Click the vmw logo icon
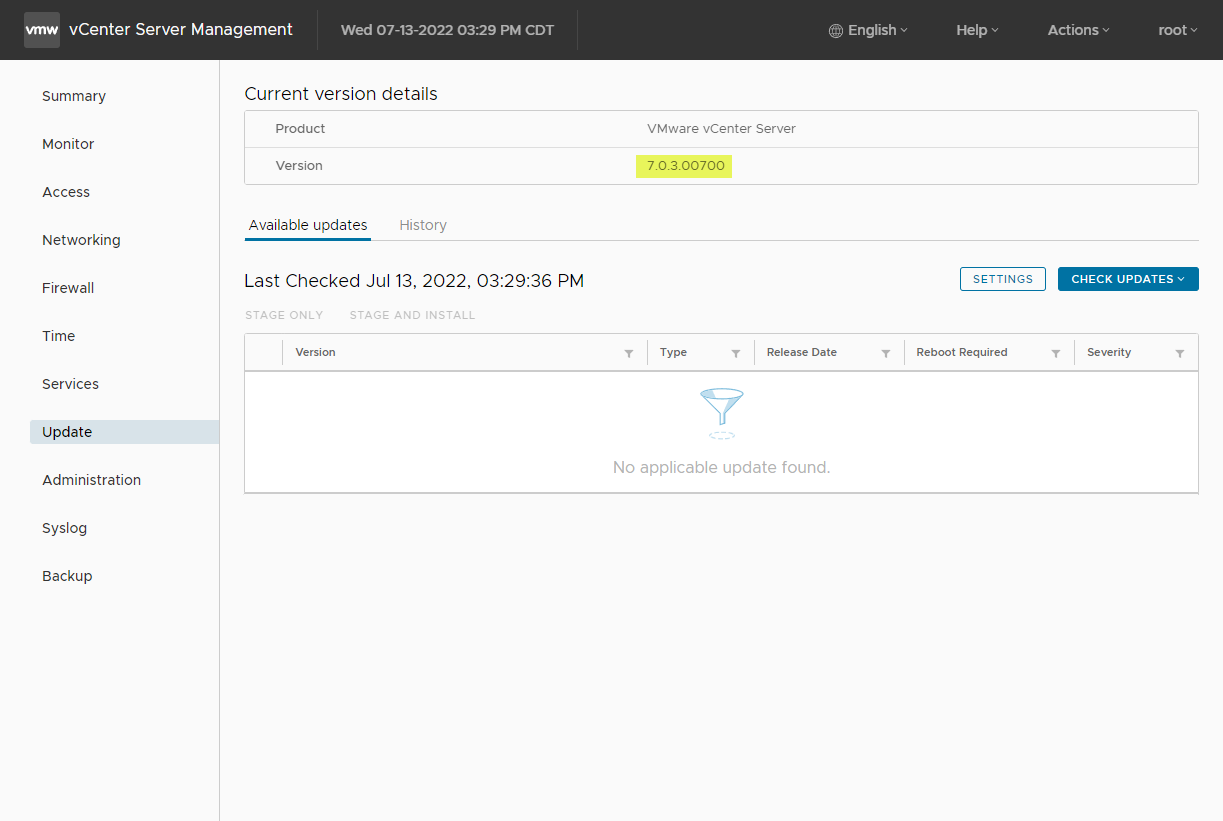The image size is (1223, 821). tap(42, 30)
